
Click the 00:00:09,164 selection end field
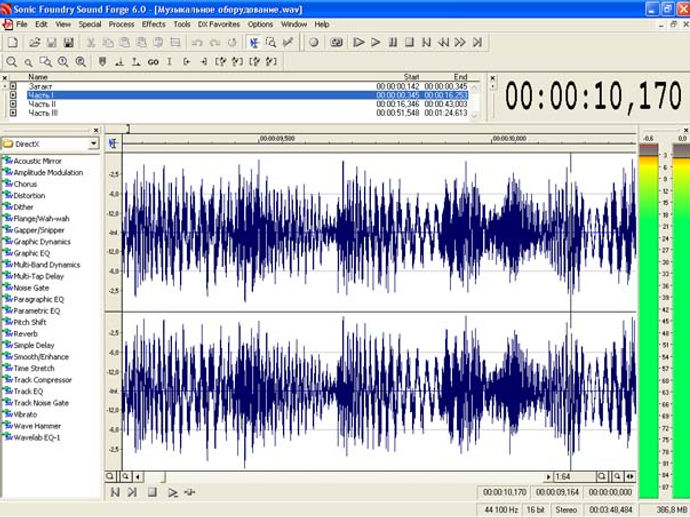pos(557,492)
